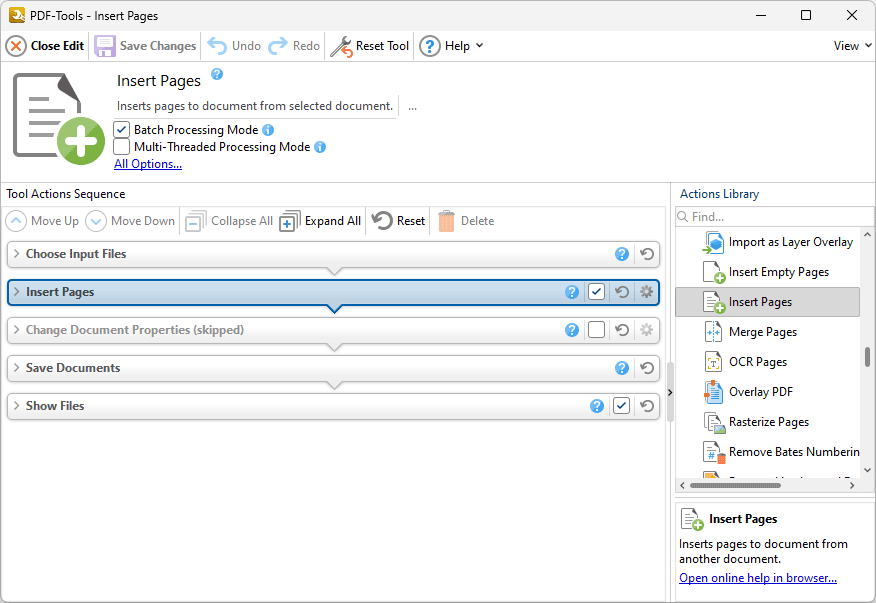Expand the Save Documents step
Screen dimensions: 876x603
click(x=16, y=368)
